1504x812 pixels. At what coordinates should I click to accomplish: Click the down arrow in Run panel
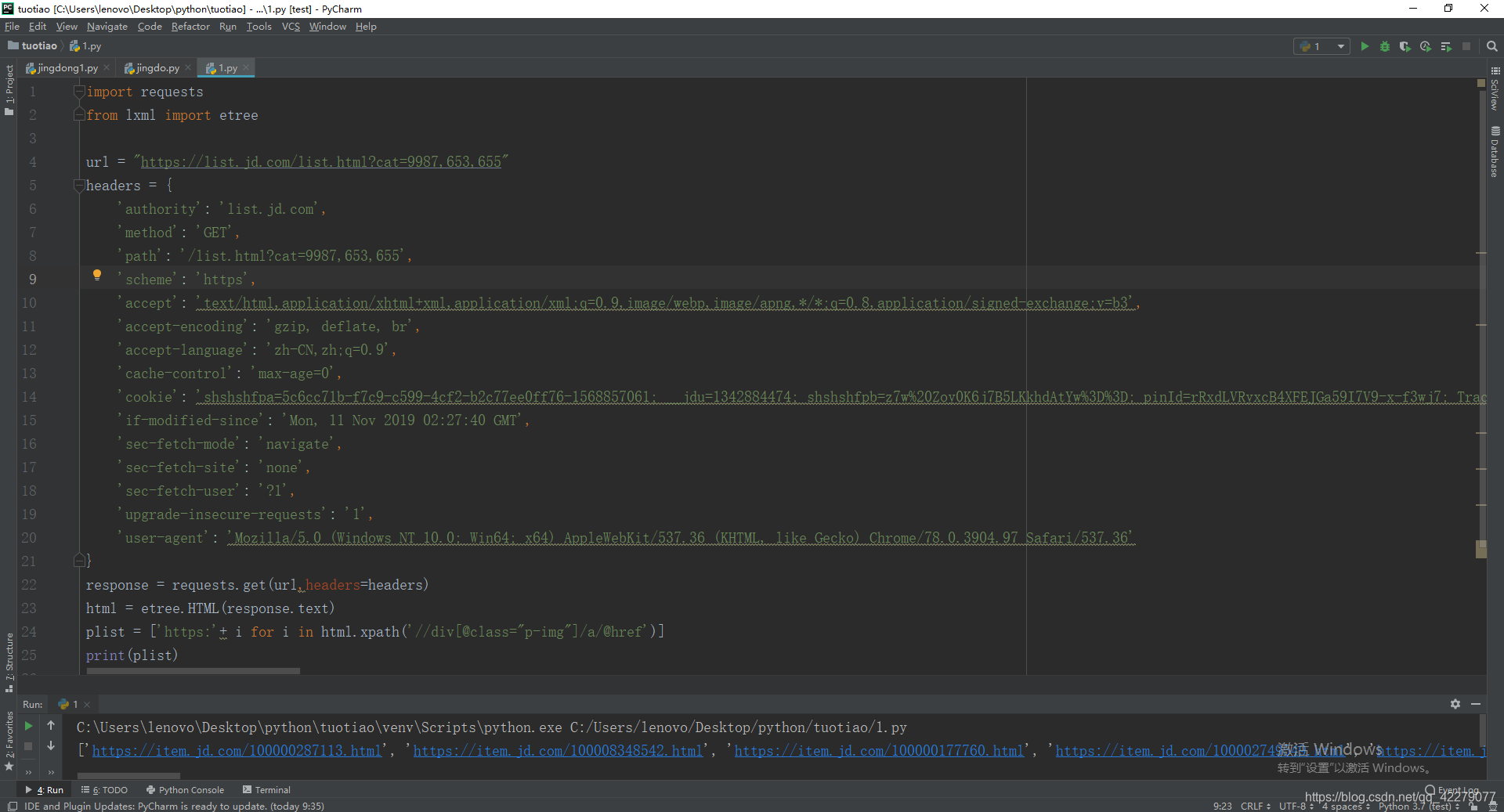click(51, 746)
